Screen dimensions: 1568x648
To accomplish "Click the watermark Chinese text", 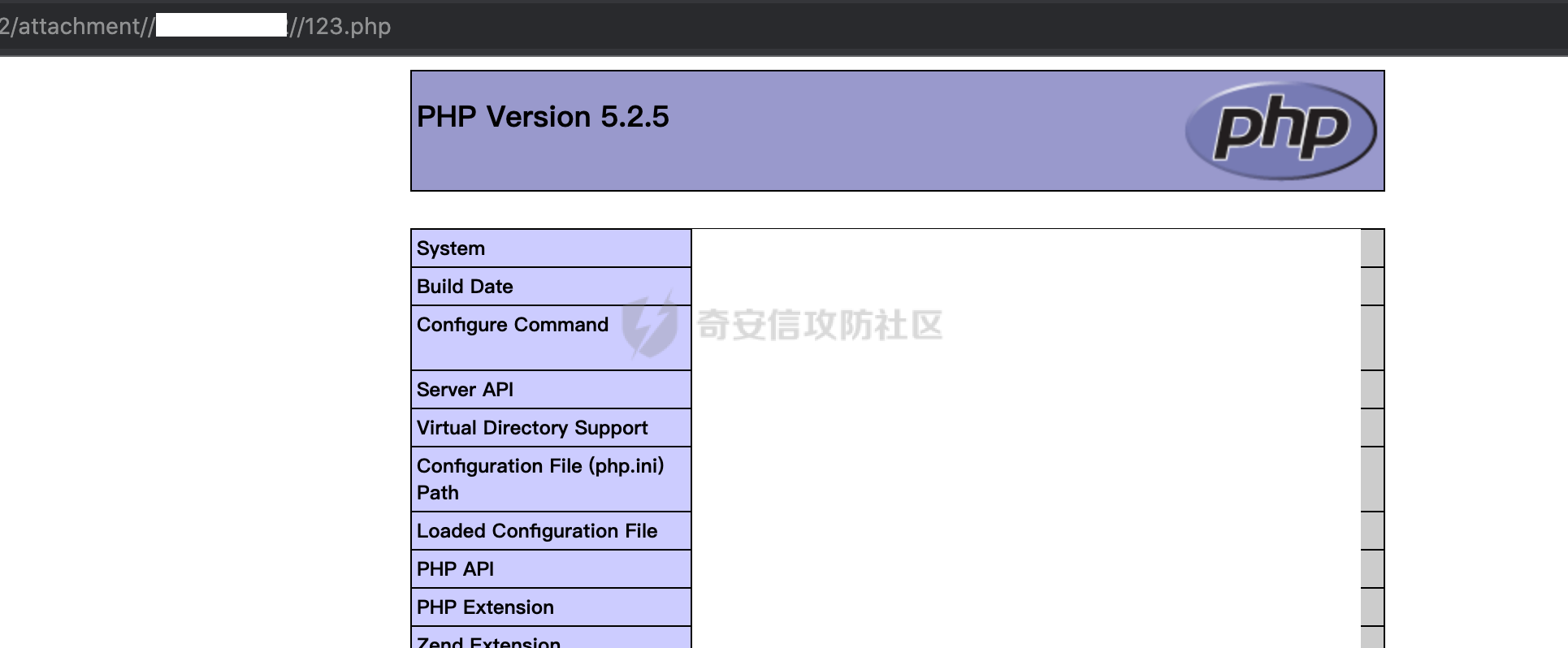I will pos(820,325).
